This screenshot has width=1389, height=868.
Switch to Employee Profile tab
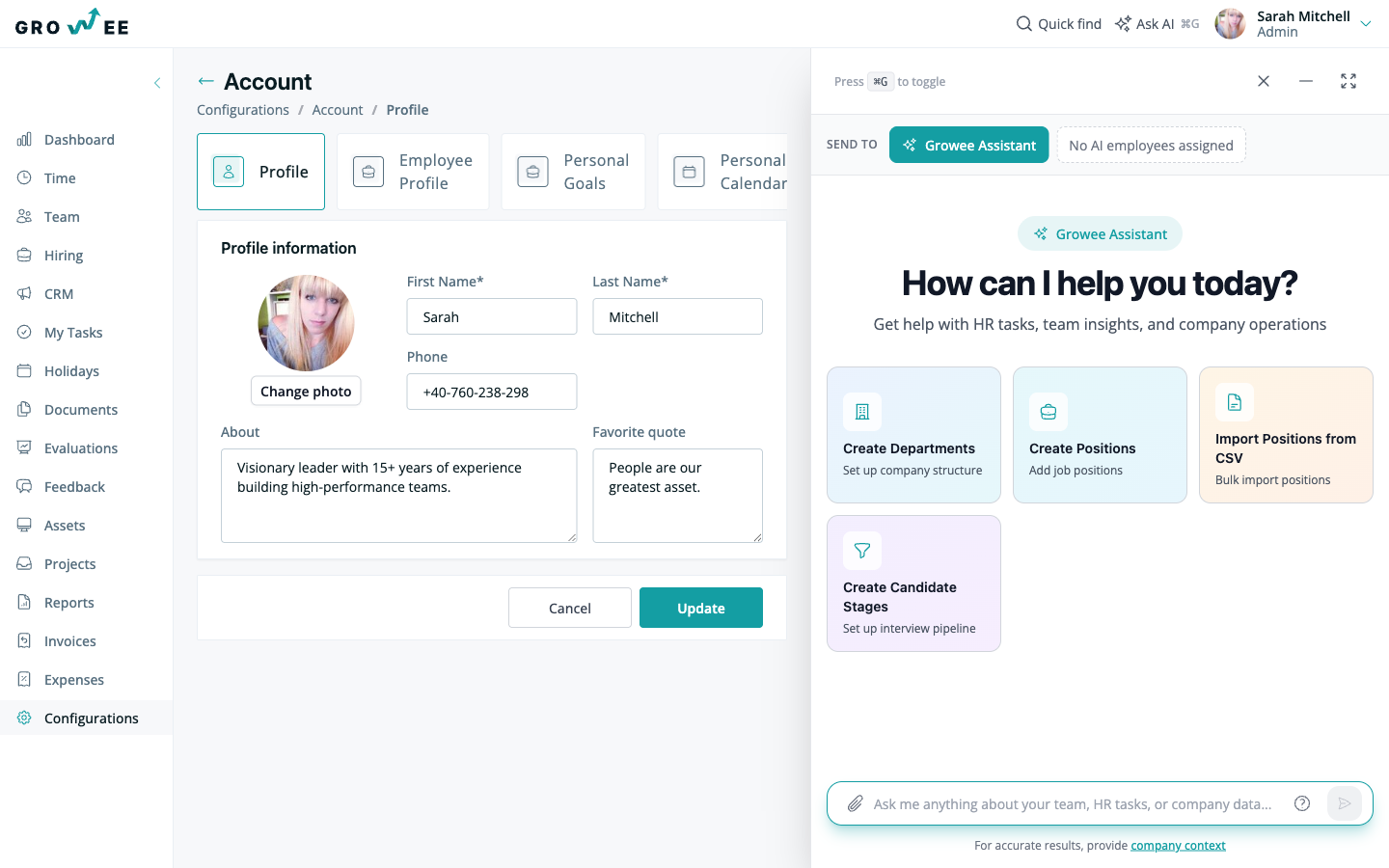[413, 172]
